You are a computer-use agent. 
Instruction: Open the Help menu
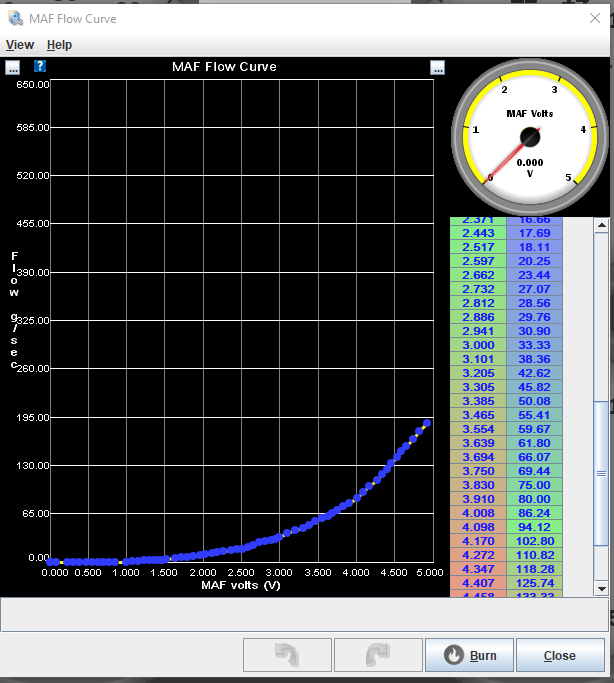click(59, 45)
